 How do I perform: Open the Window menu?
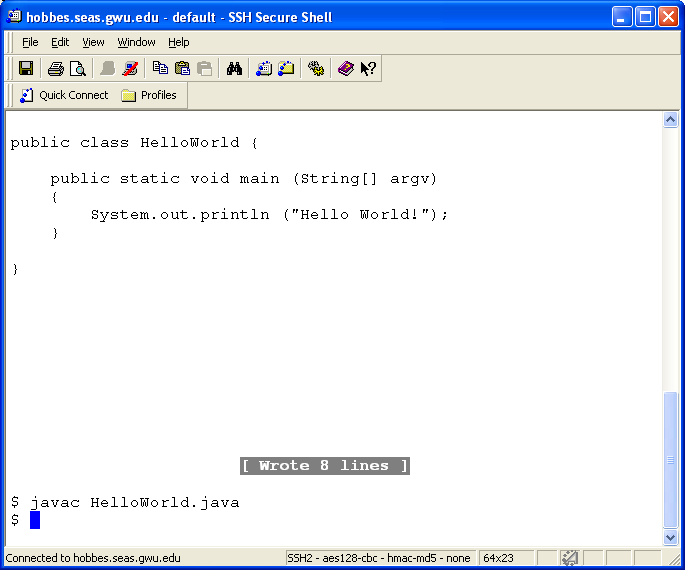[x=136, y=42]
